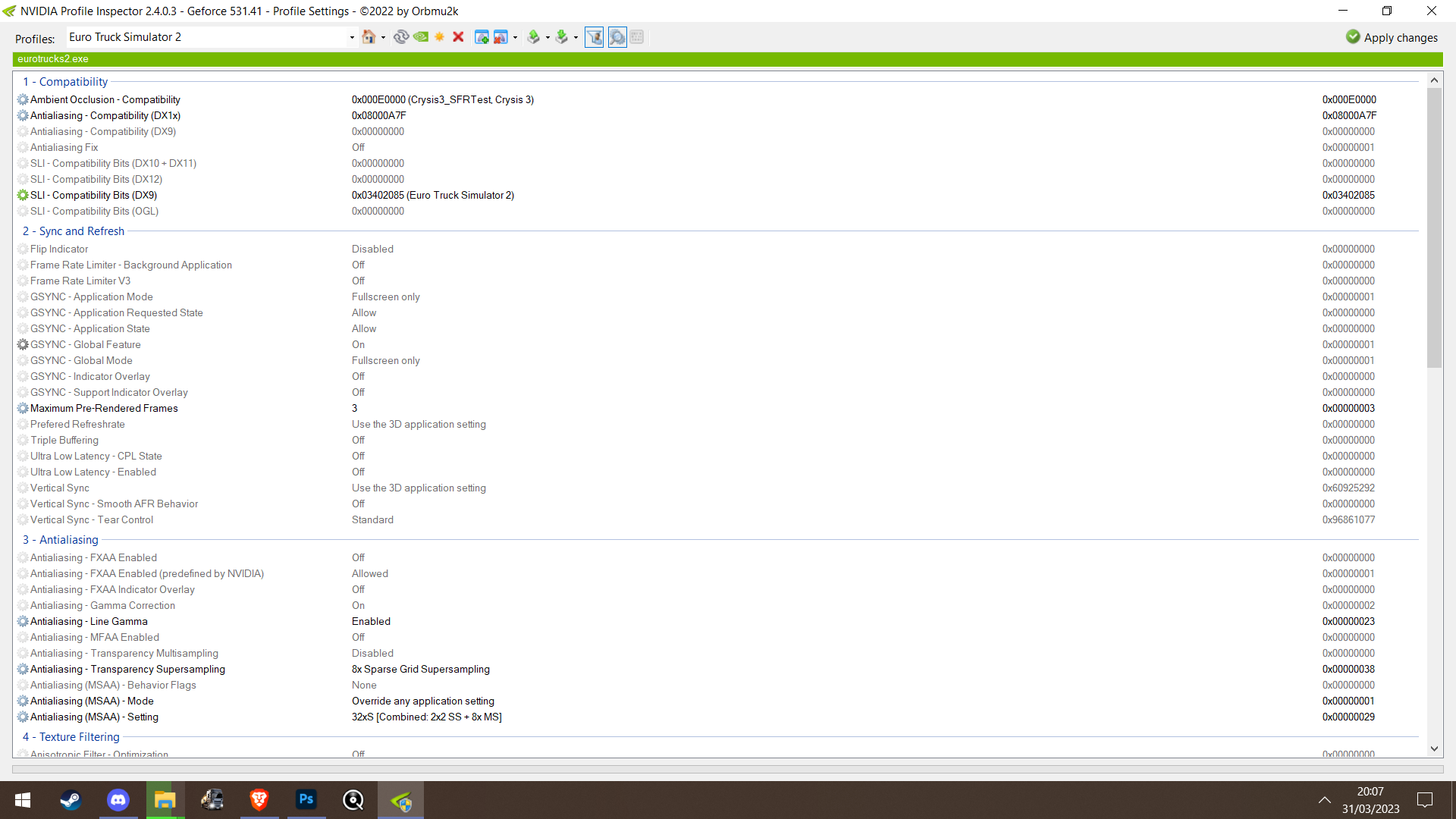Expand the arrow next to export icon
This screenshot has width=1456, height=819.
pyautogui.click(x=548, y=37)
